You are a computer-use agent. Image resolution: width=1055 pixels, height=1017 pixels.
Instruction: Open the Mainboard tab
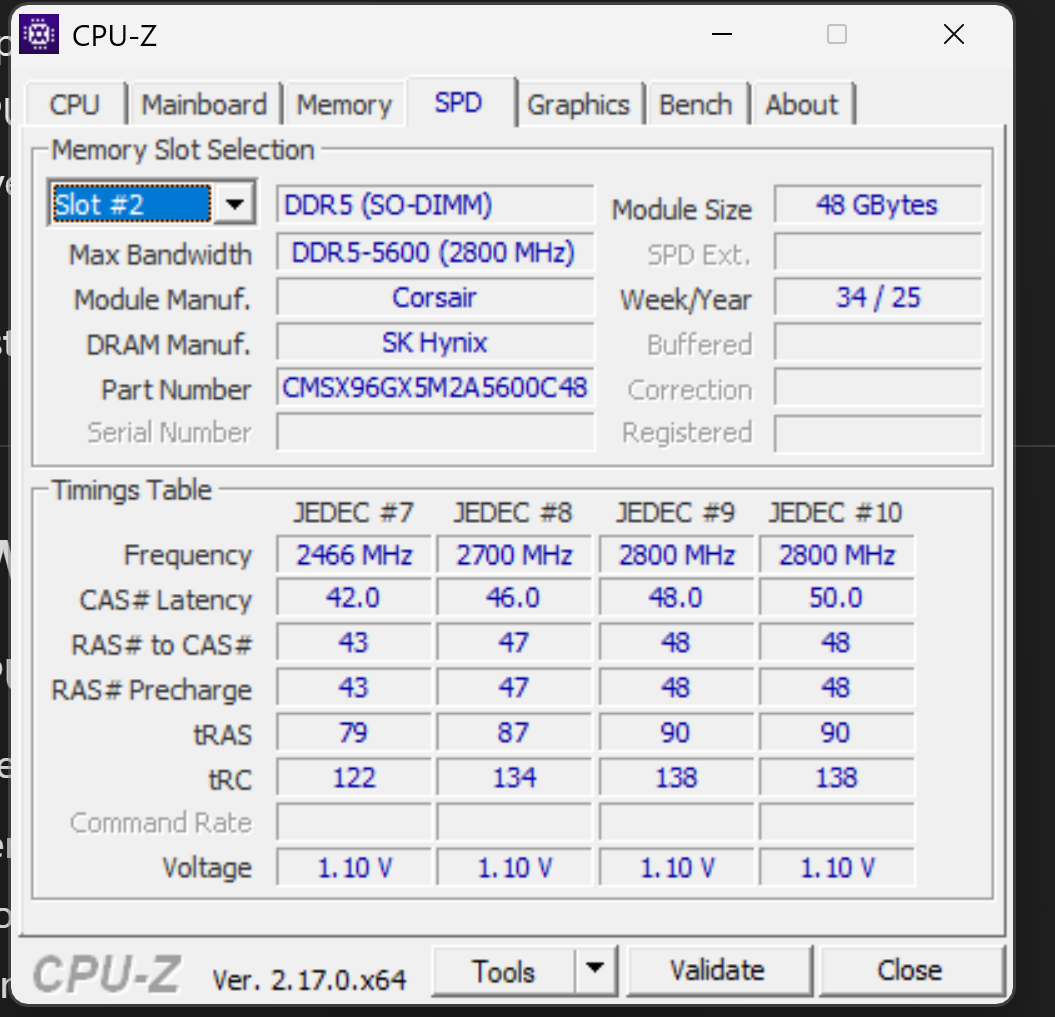[204, 105]
